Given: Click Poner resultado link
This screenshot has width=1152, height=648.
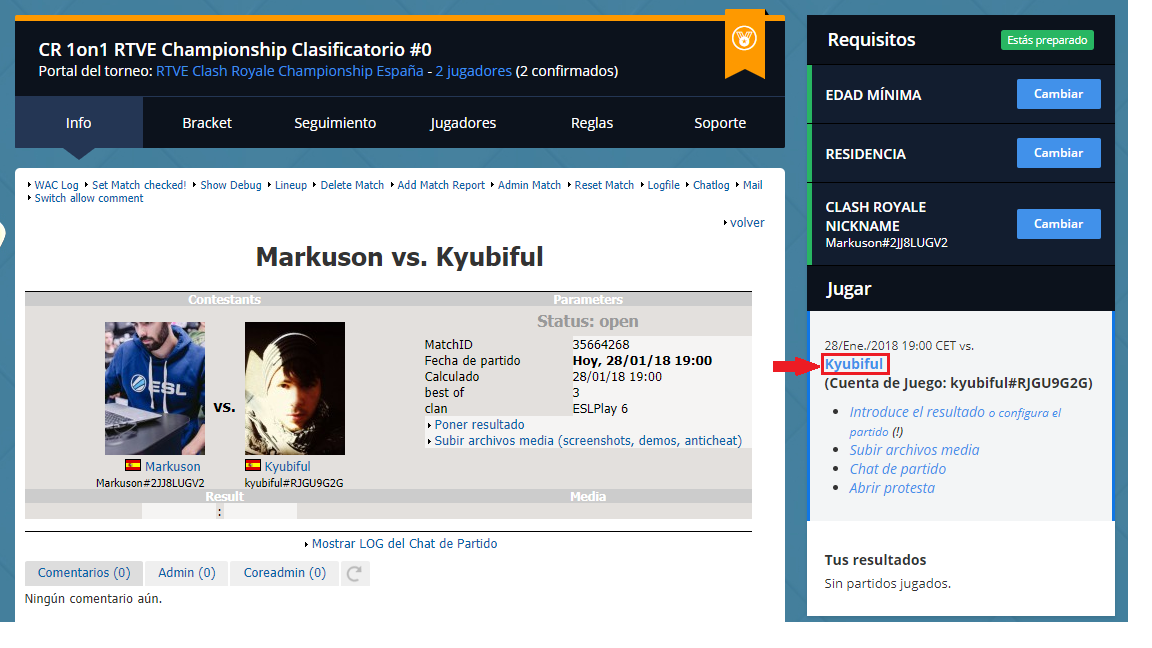Looking at the screenshot, I should point(479,425).
